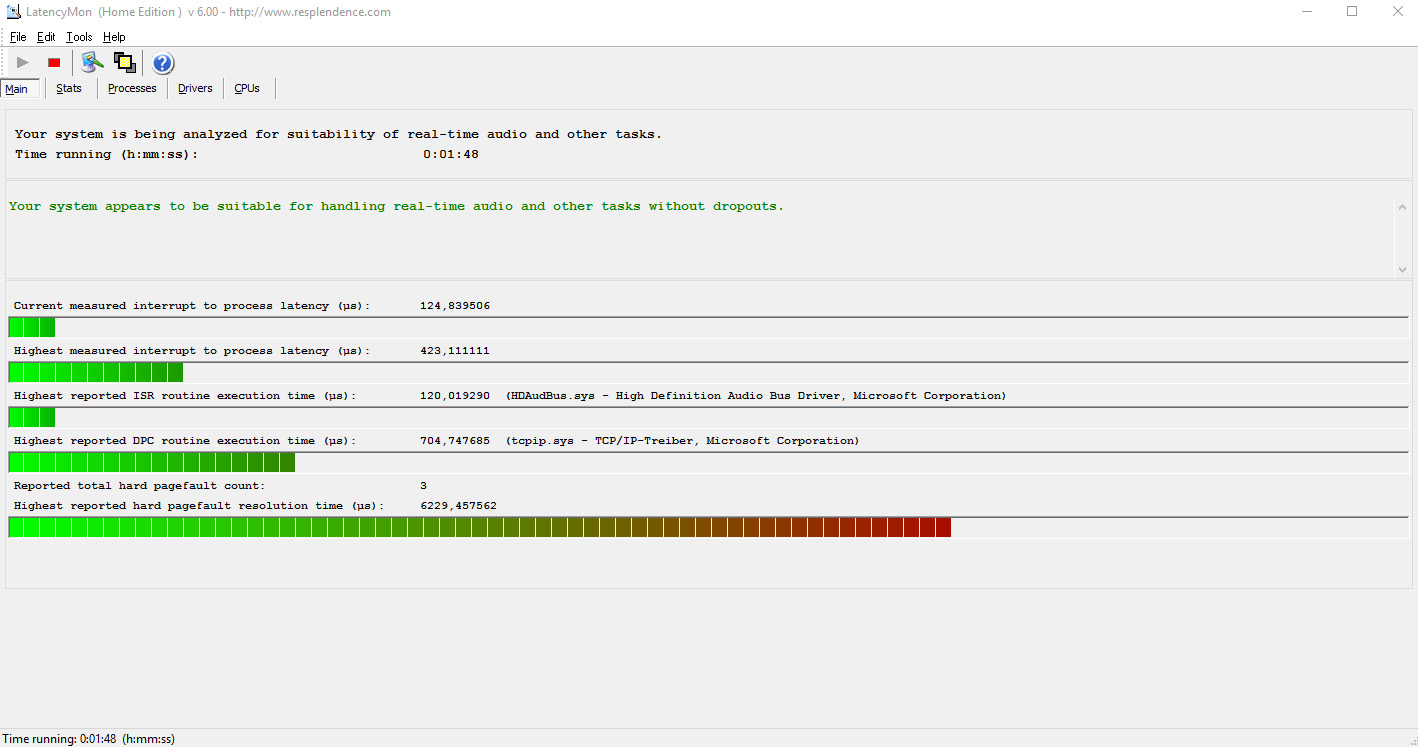Click the LatencyMon title bar app icon

click(14, 12)
